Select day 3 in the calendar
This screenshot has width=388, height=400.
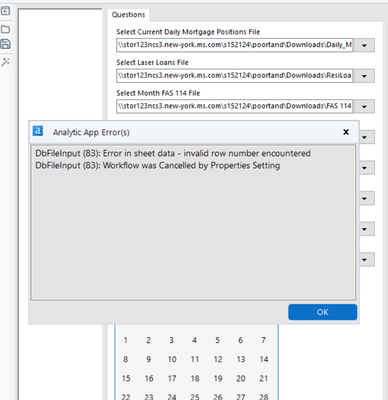[171, 340]
